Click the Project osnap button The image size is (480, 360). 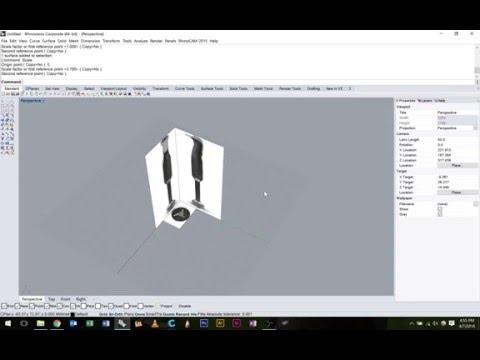[x=166, y=306]
